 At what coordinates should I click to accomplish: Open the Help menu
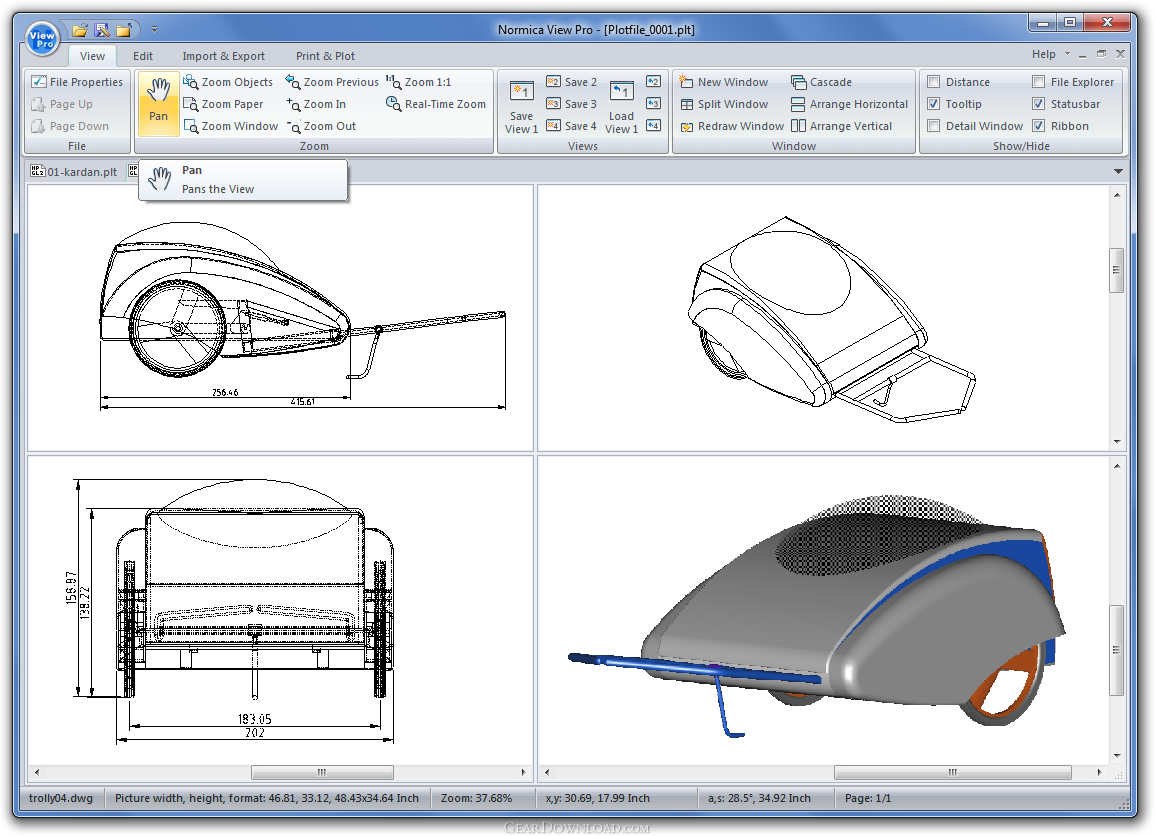[1044, 54]
